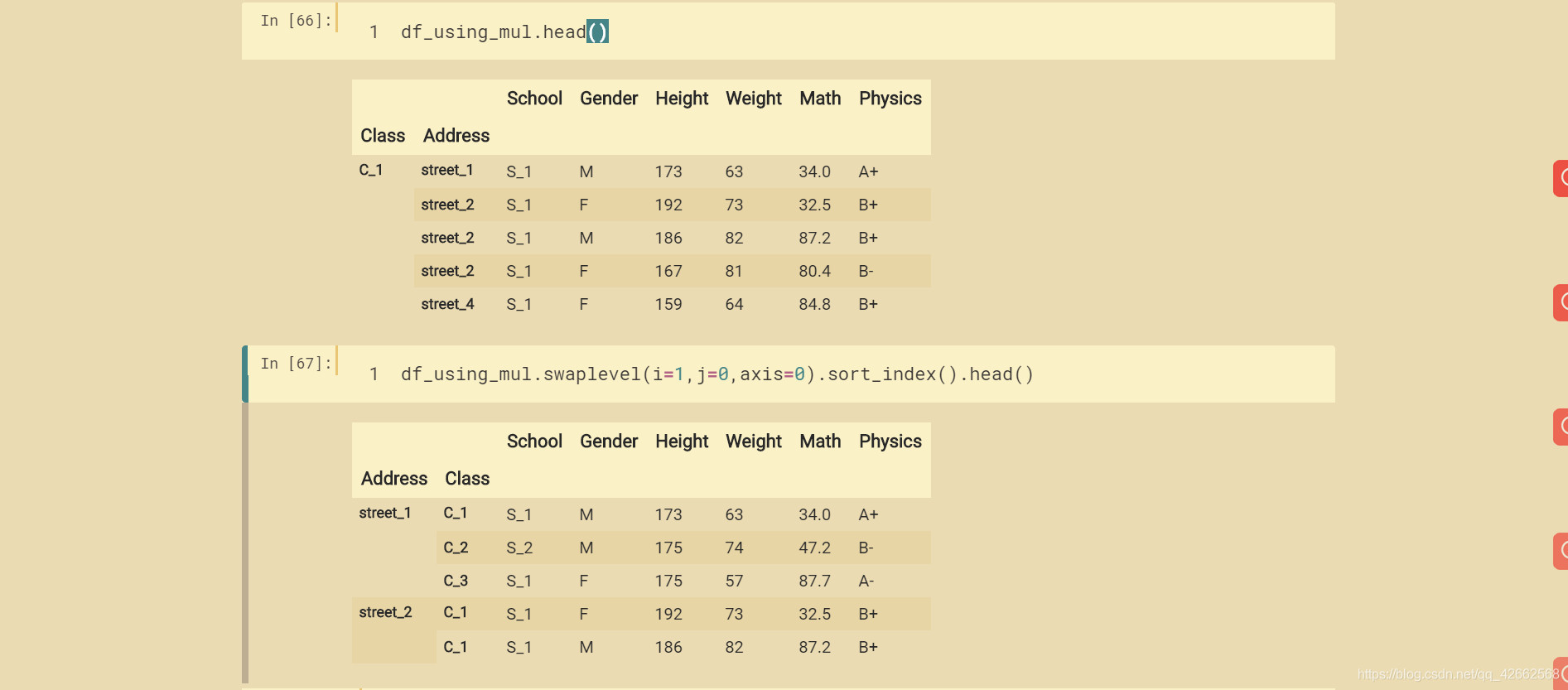Click Gender header in cell 66 output
The image size is (1568, 690).
[609, 99]
